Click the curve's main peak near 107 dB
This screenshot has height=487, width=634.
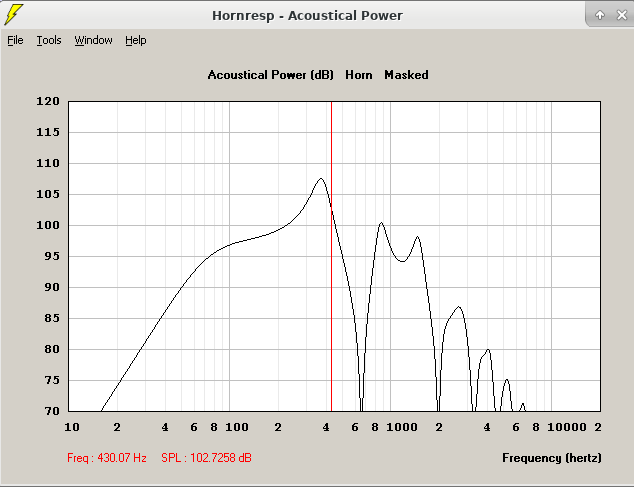321,178
